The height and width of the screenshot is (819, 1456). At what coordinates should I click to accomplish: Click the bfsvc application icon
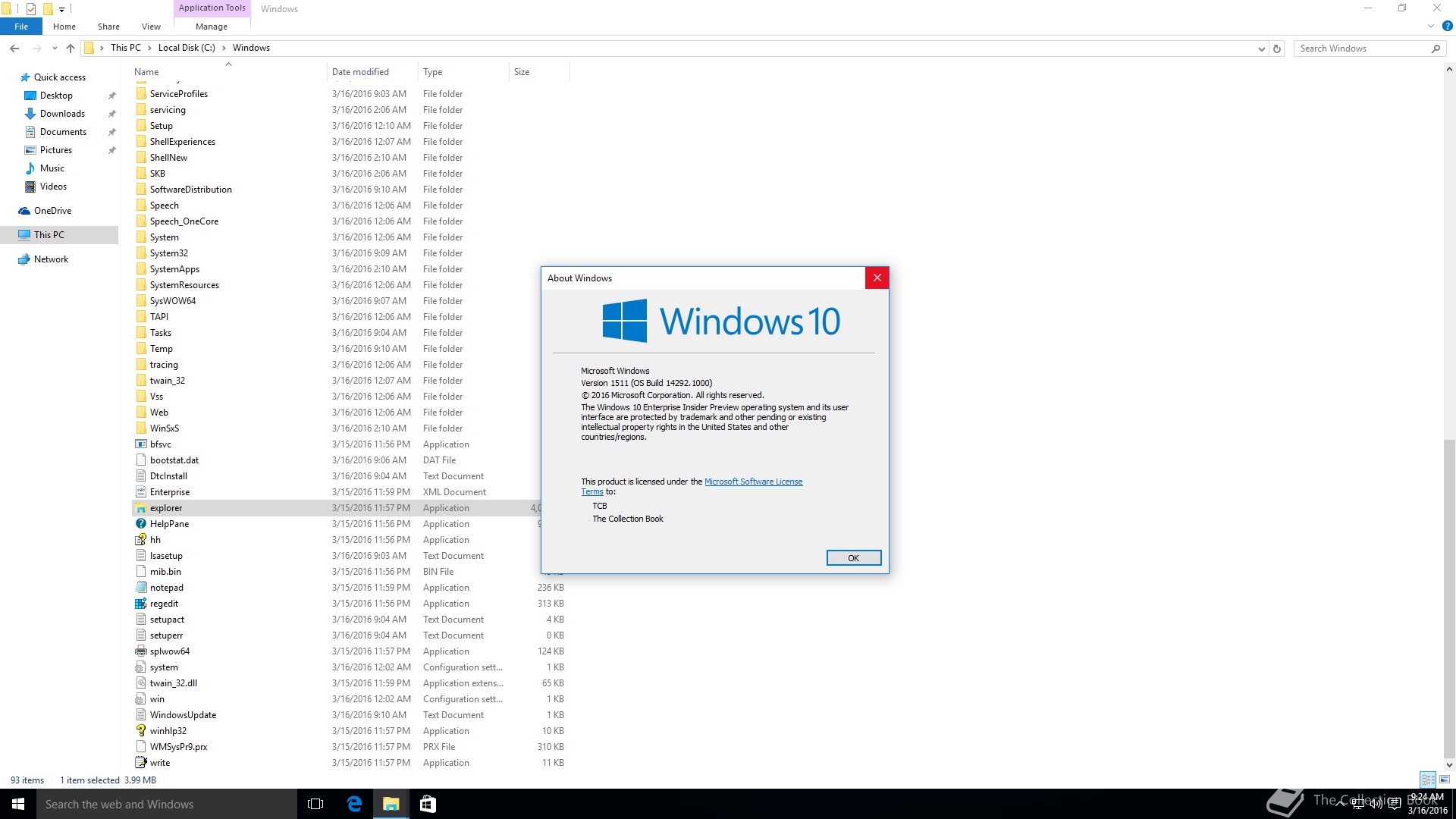pos(140,444)
